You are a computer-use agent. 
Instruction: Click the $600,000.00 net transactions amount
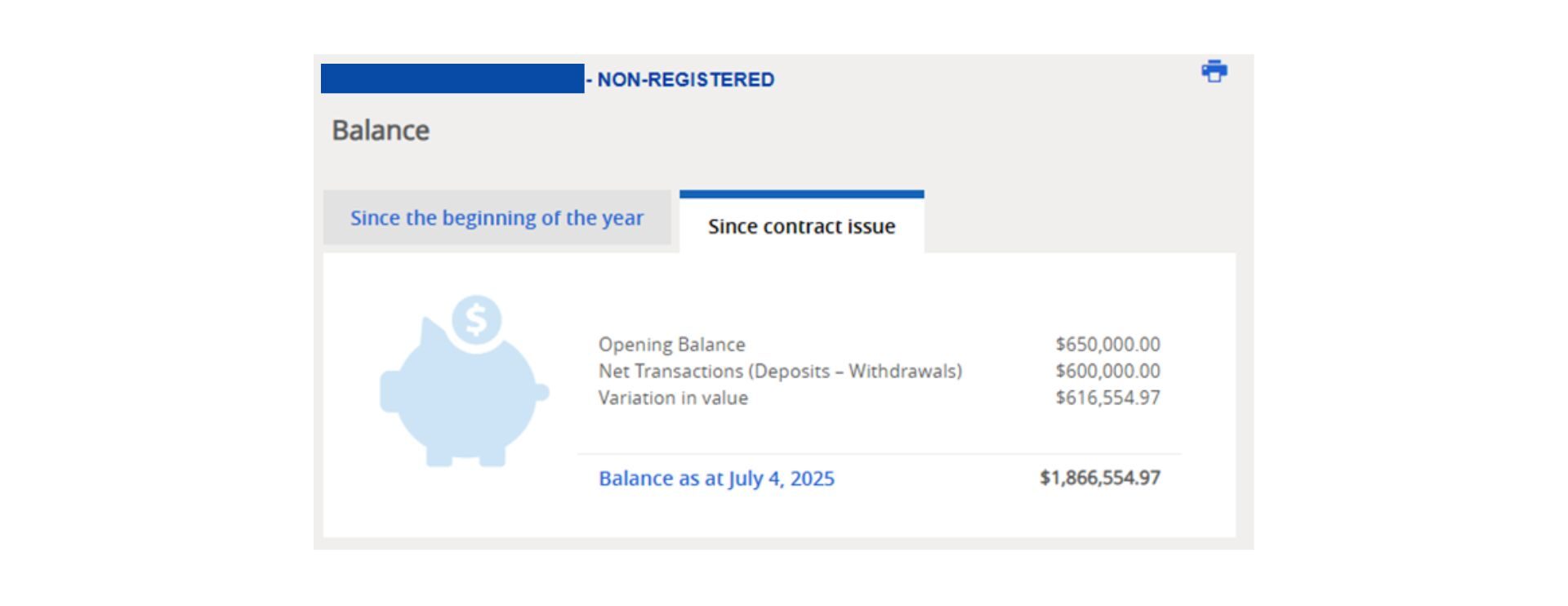coord(1107,371)
